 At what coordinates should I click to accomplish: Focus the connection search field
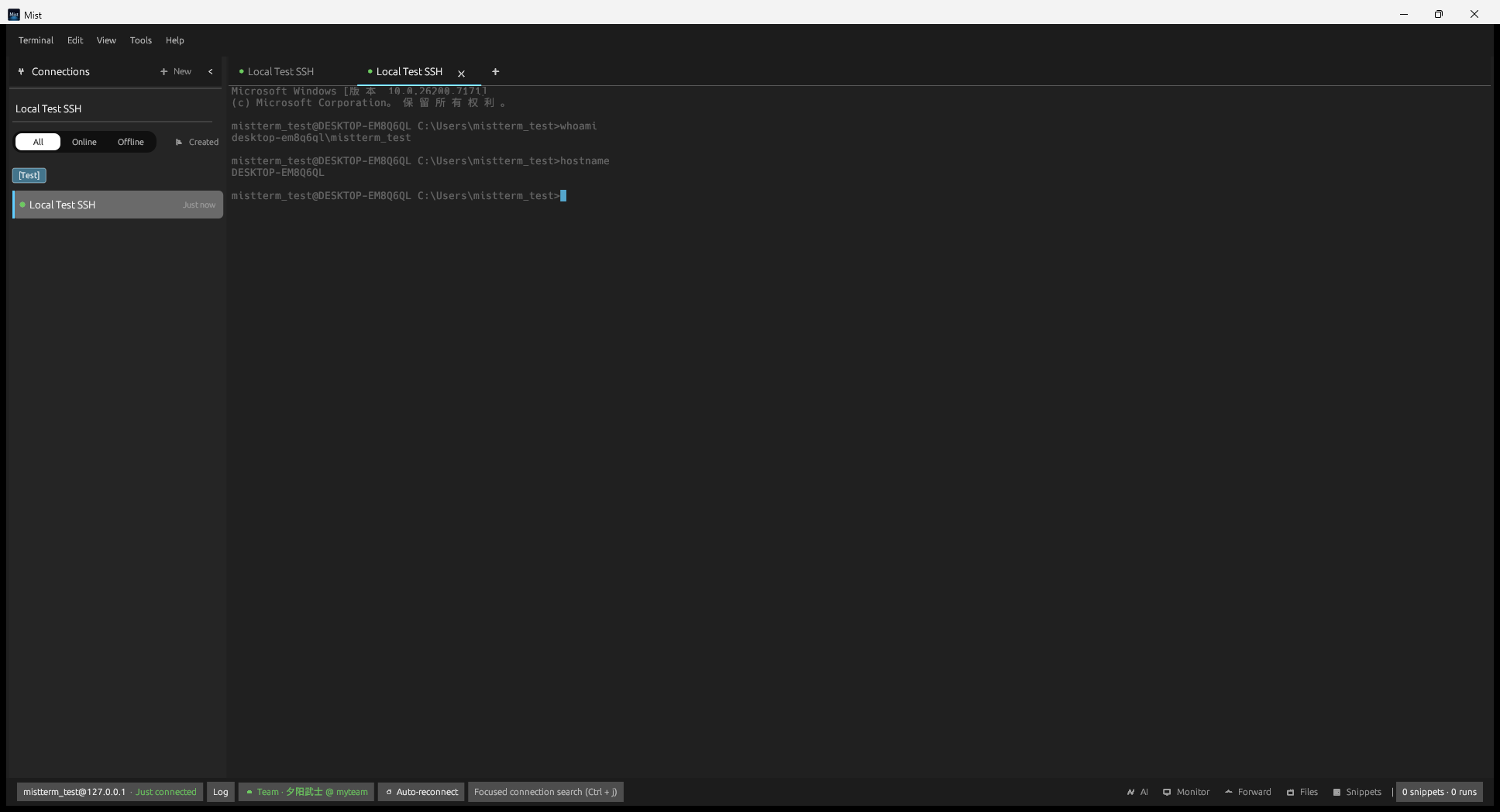pos(113,108)
